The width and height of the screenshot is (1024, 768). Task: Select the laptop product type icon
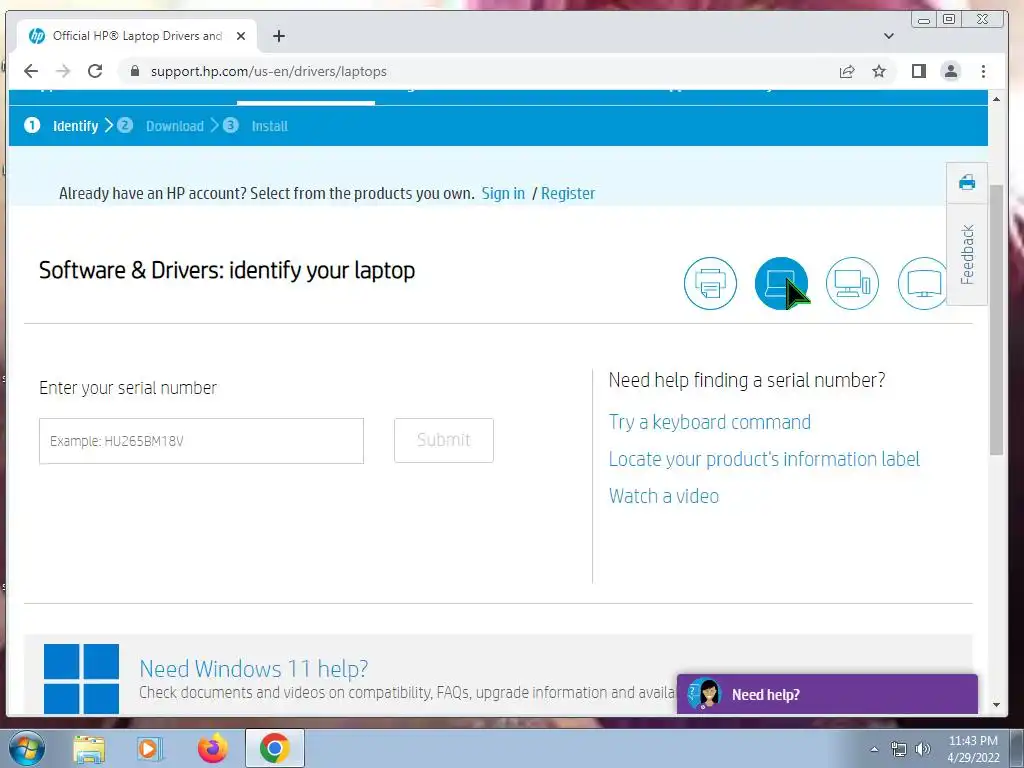(781, 283)
